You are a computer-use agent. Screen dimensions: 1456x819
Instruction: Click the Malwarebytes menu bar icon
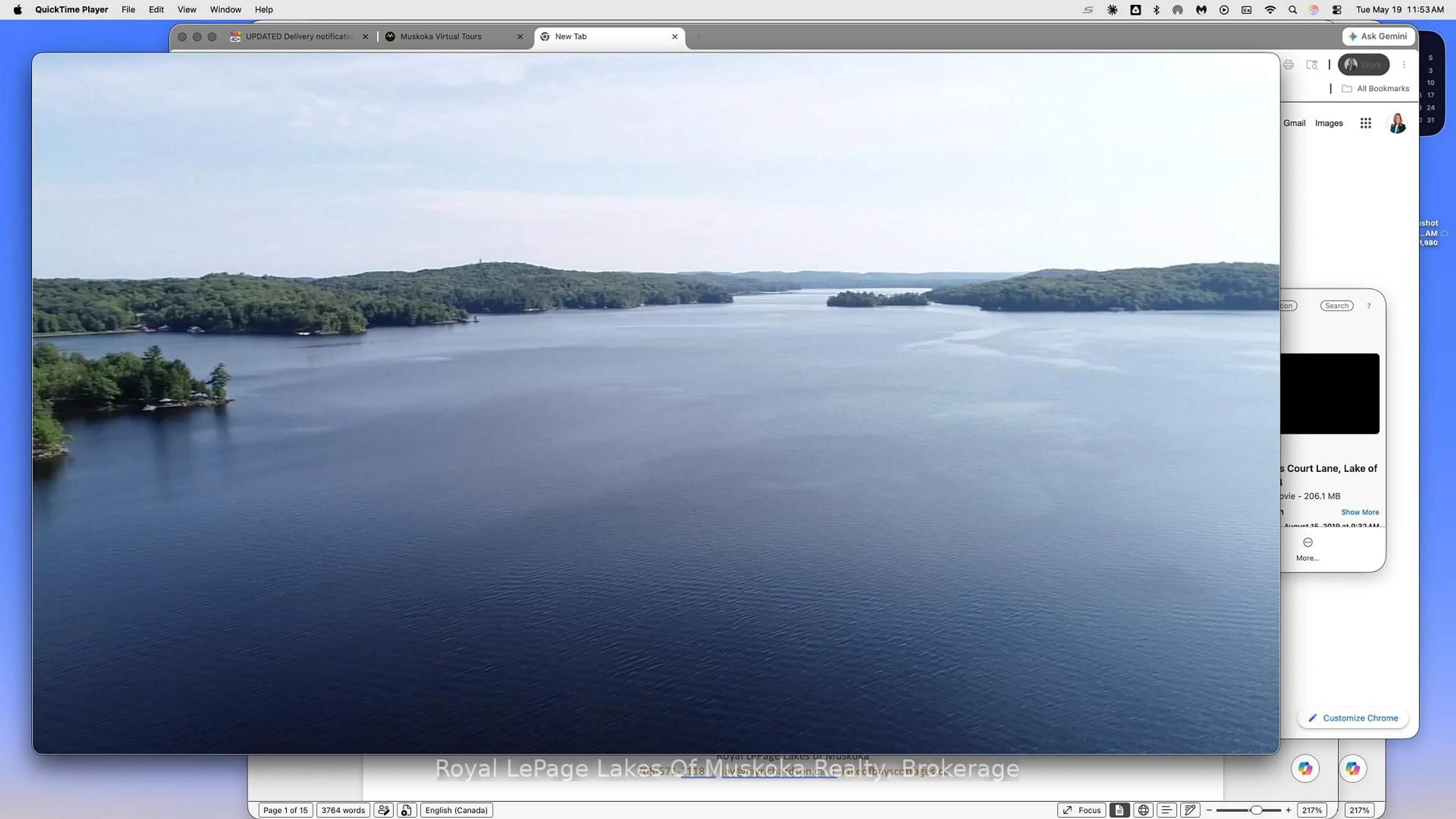(x=1201, y=9)
